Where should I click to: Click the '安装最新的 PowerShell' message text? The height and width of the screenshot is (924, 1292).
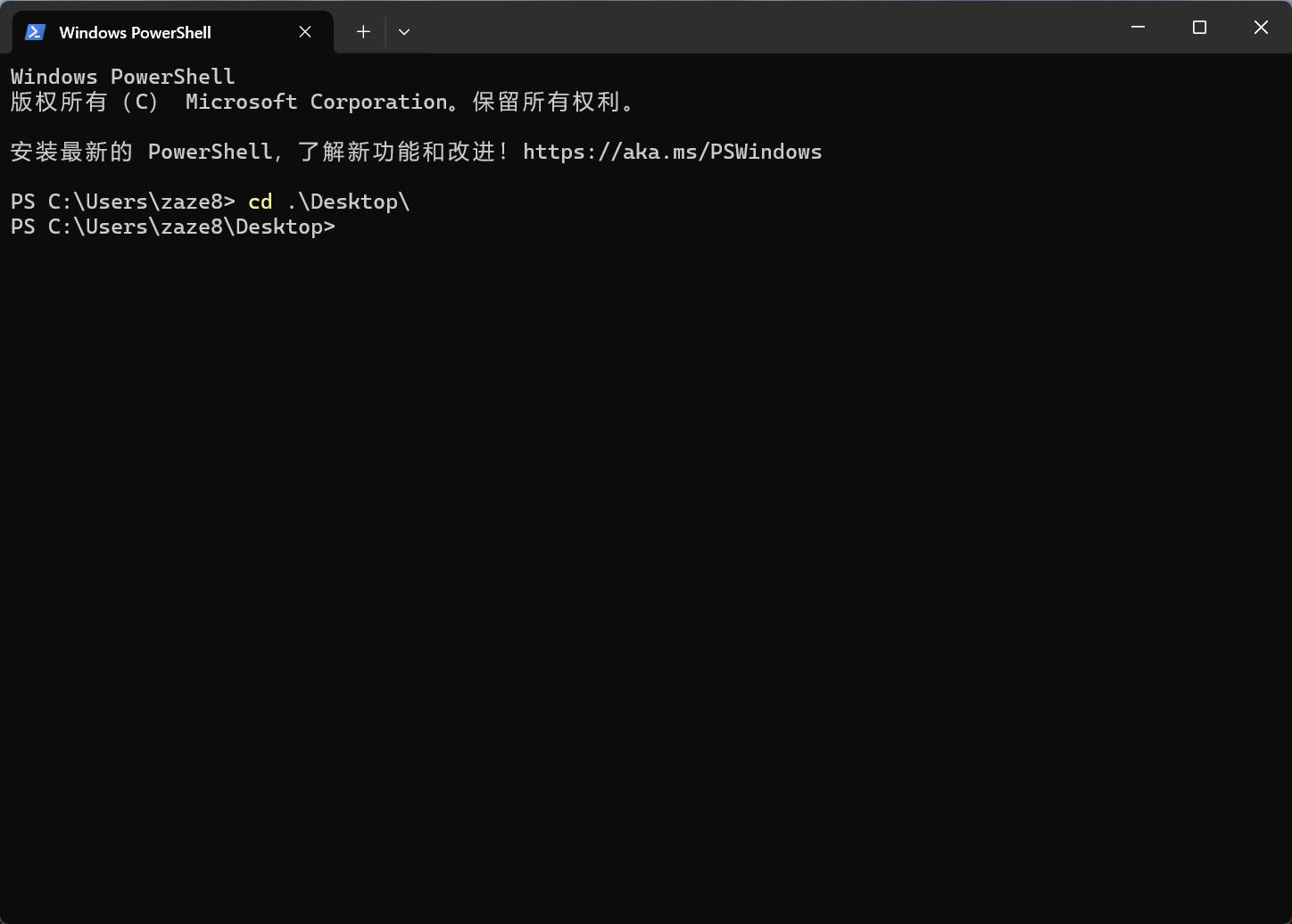(141, 152)
